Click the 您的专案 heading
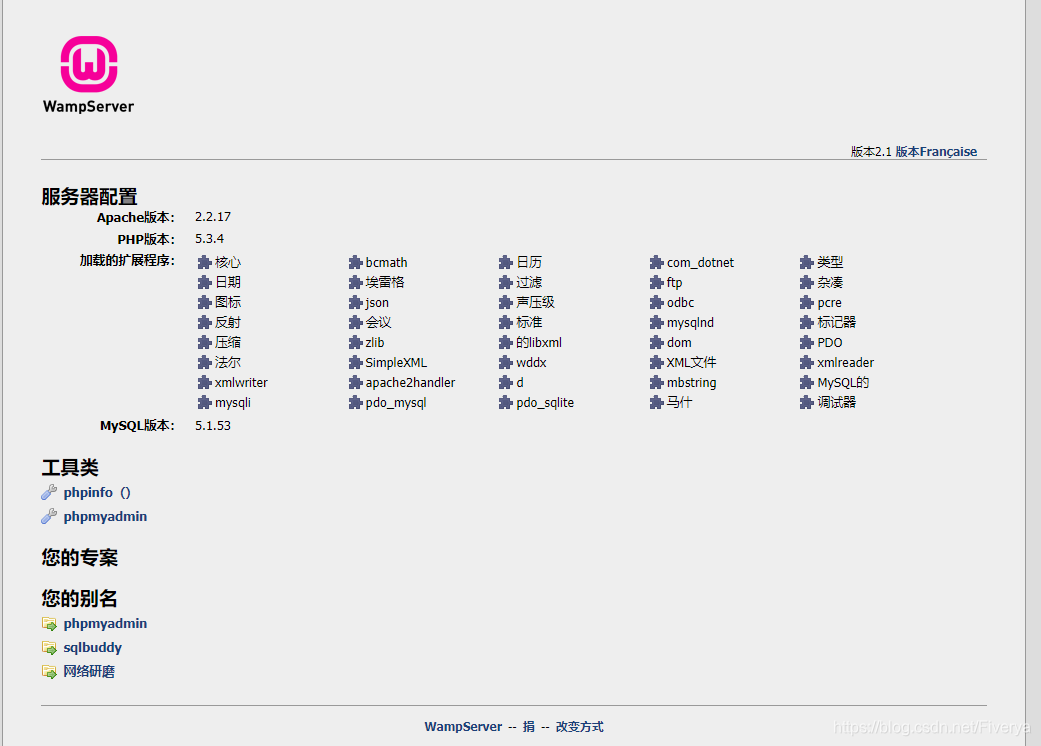The height and width of the screenshot is (746, 1041). (x=80, y=557)
